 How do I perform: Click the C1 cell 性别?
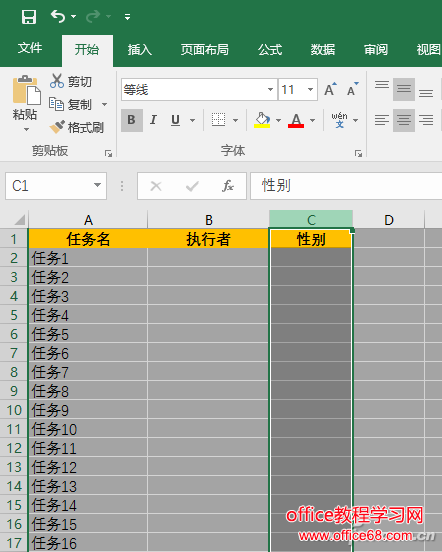pos(311,239)
